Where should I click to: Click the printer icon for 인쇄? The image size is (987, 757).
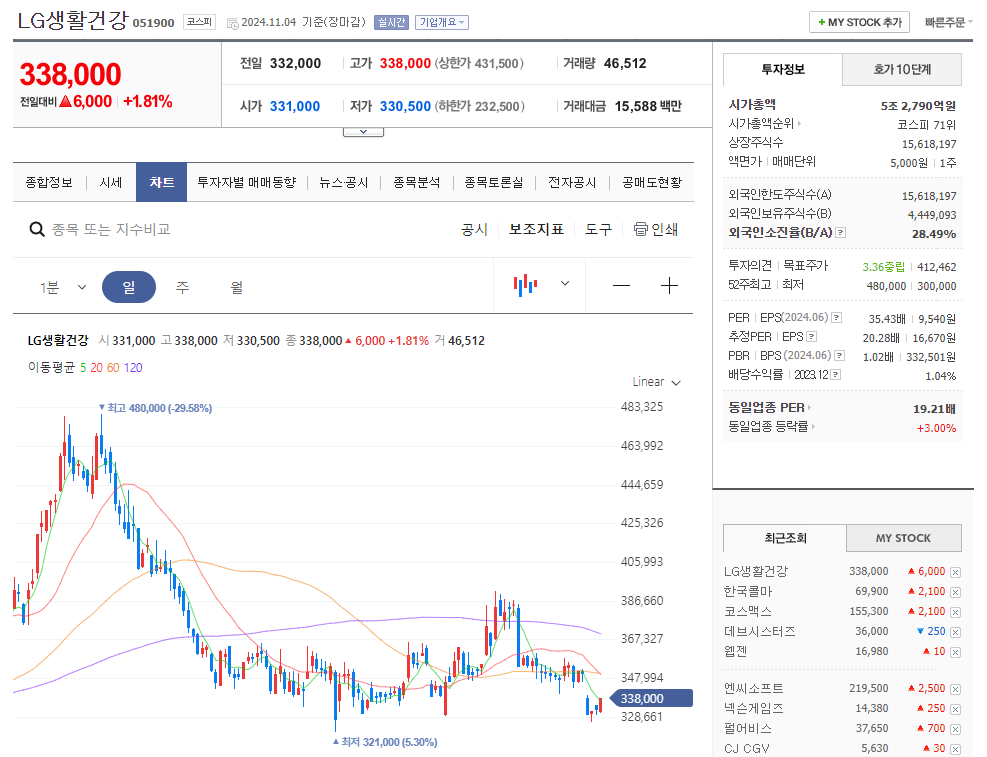click(640, 229)
